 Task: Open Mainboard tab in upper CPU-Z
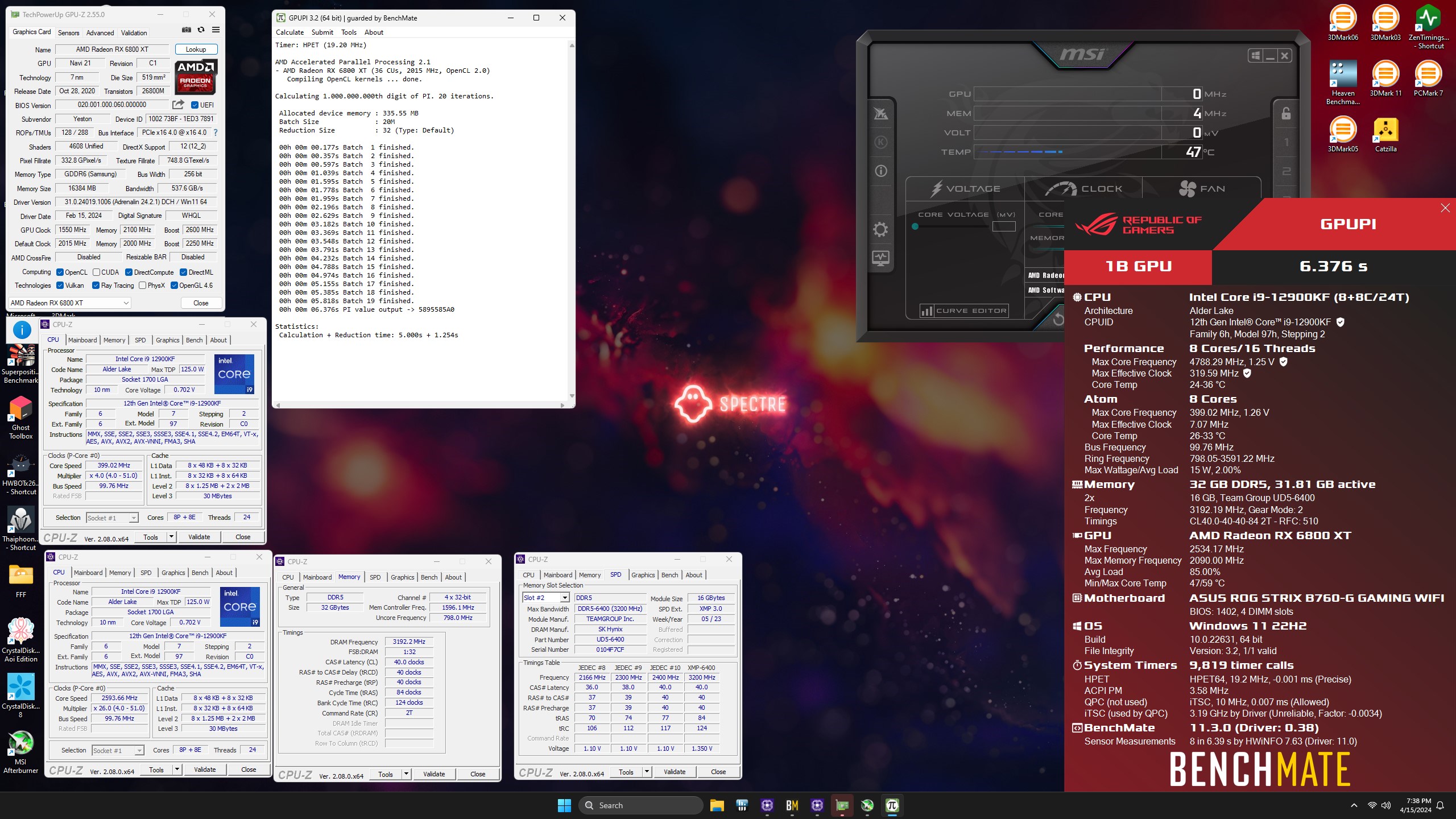82,340
